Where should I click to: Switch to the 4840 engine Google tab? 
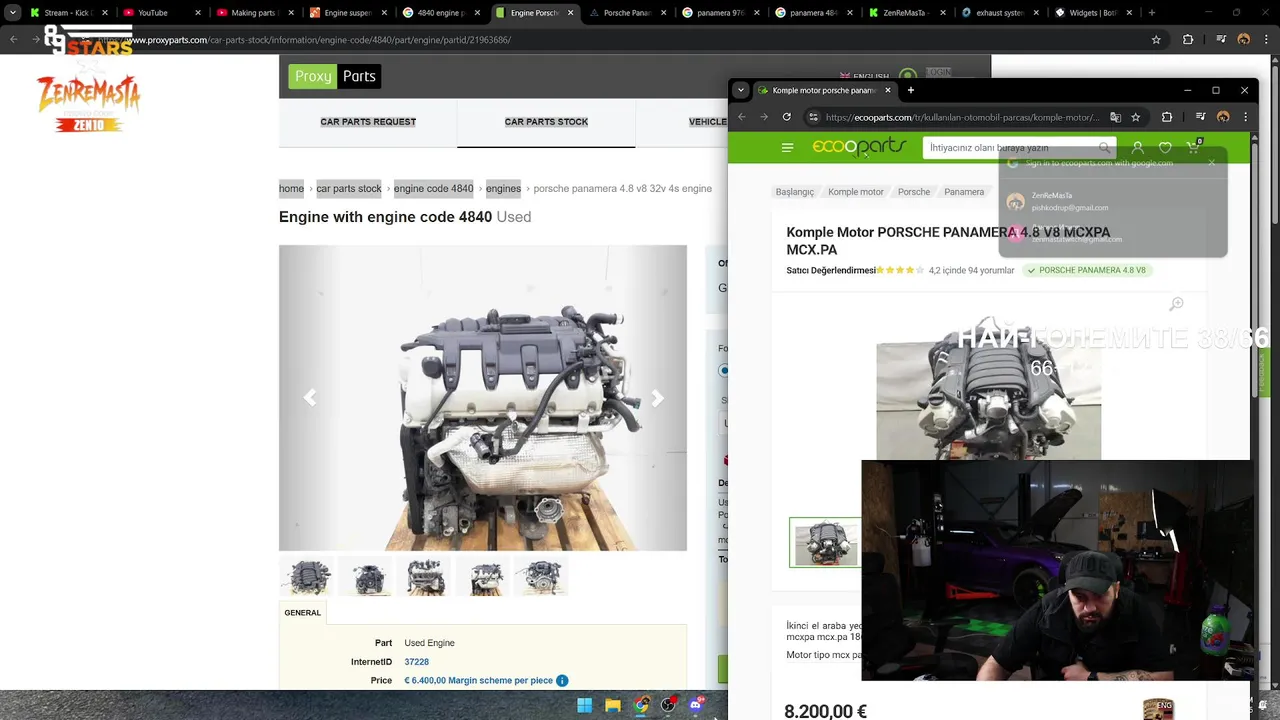(x=440, y=13)
